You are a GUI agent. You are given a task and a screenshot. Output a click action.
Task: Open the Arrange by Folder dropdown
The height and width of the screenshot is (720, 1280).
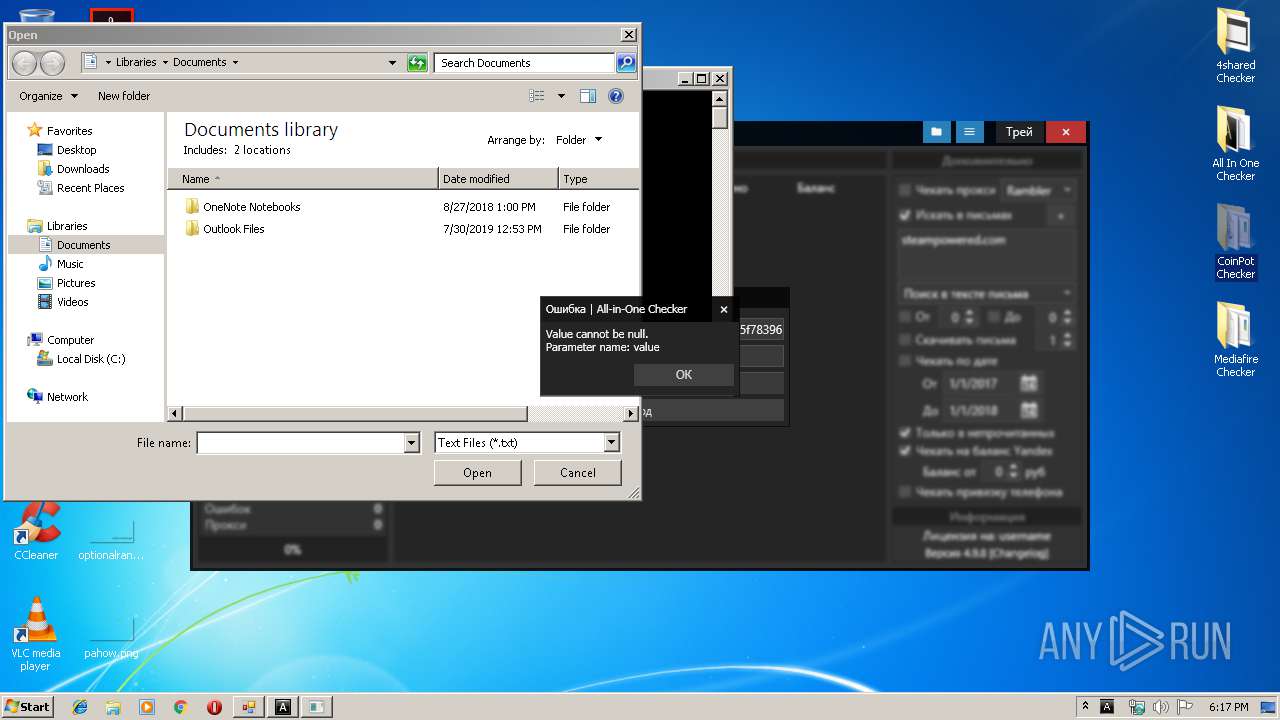coord(580,140)
